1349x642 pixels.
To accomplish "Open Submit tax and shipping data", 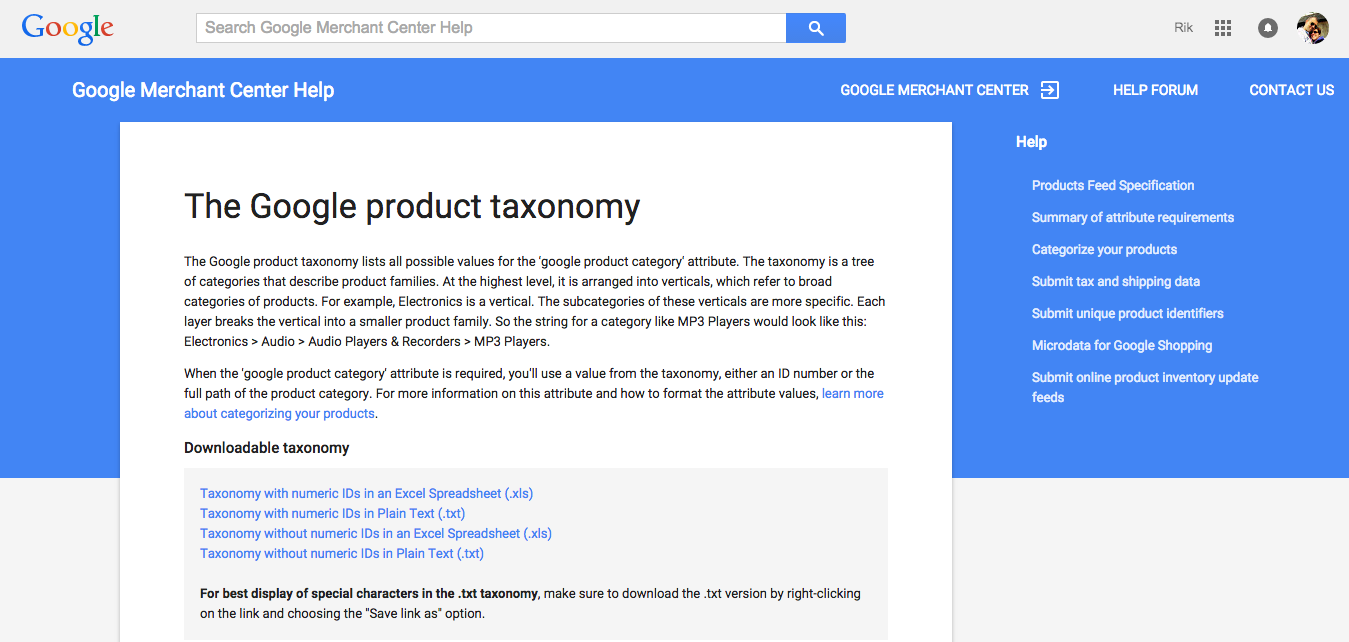I will [x=1116, y=281].
